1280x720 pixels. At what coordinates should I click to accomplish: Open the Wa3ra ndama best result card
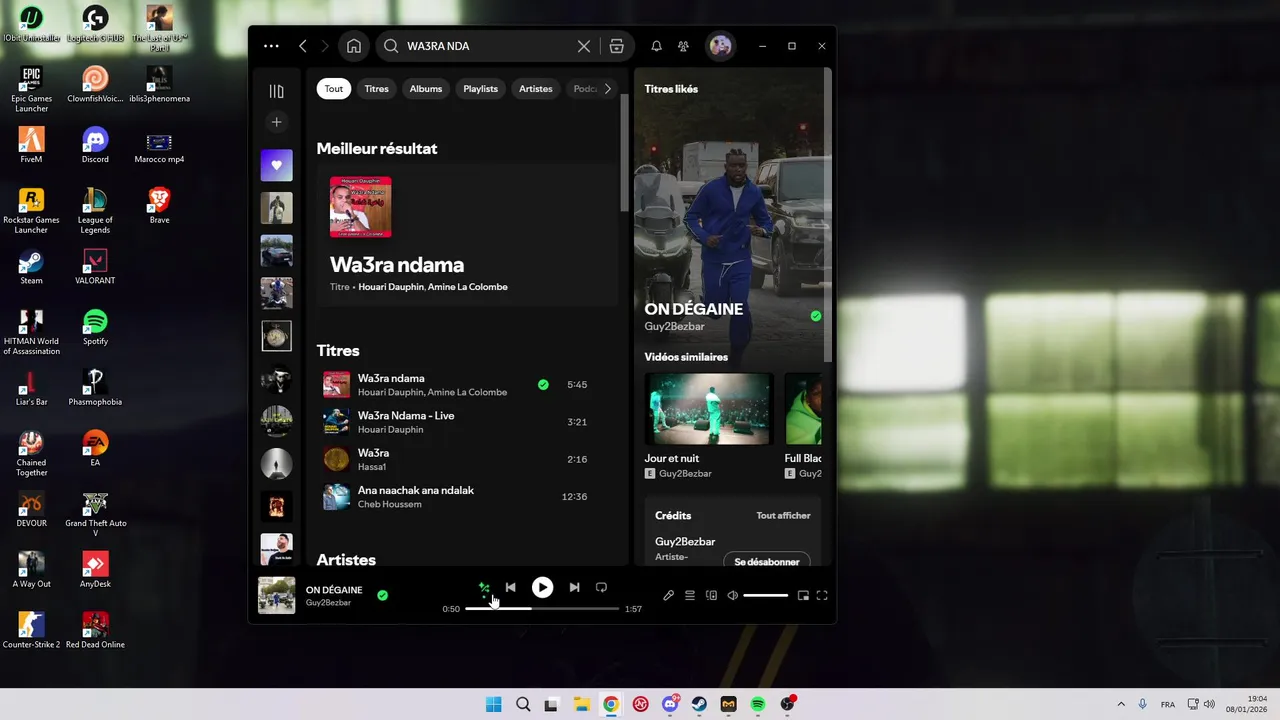(x=467, y=236)
